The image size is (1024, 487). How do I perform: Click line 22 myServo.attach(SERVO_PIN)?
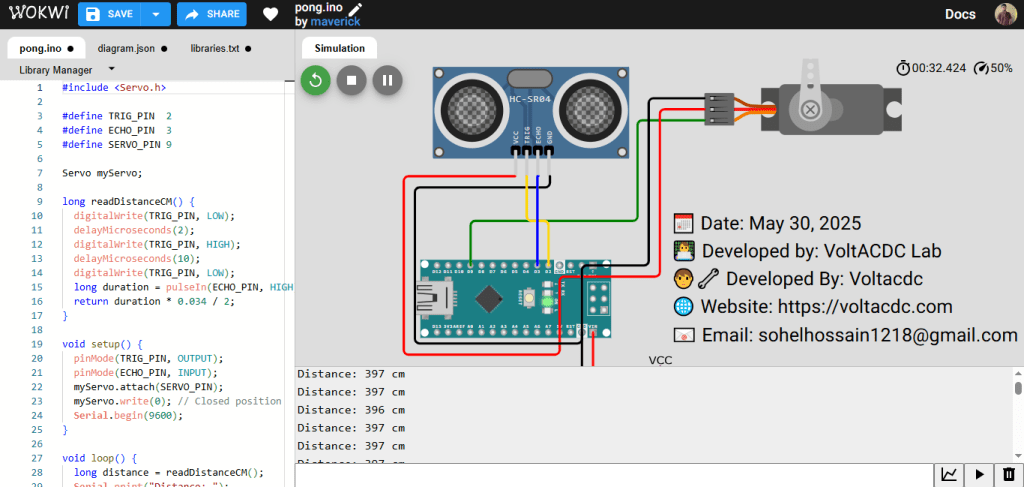click(148, 387)
